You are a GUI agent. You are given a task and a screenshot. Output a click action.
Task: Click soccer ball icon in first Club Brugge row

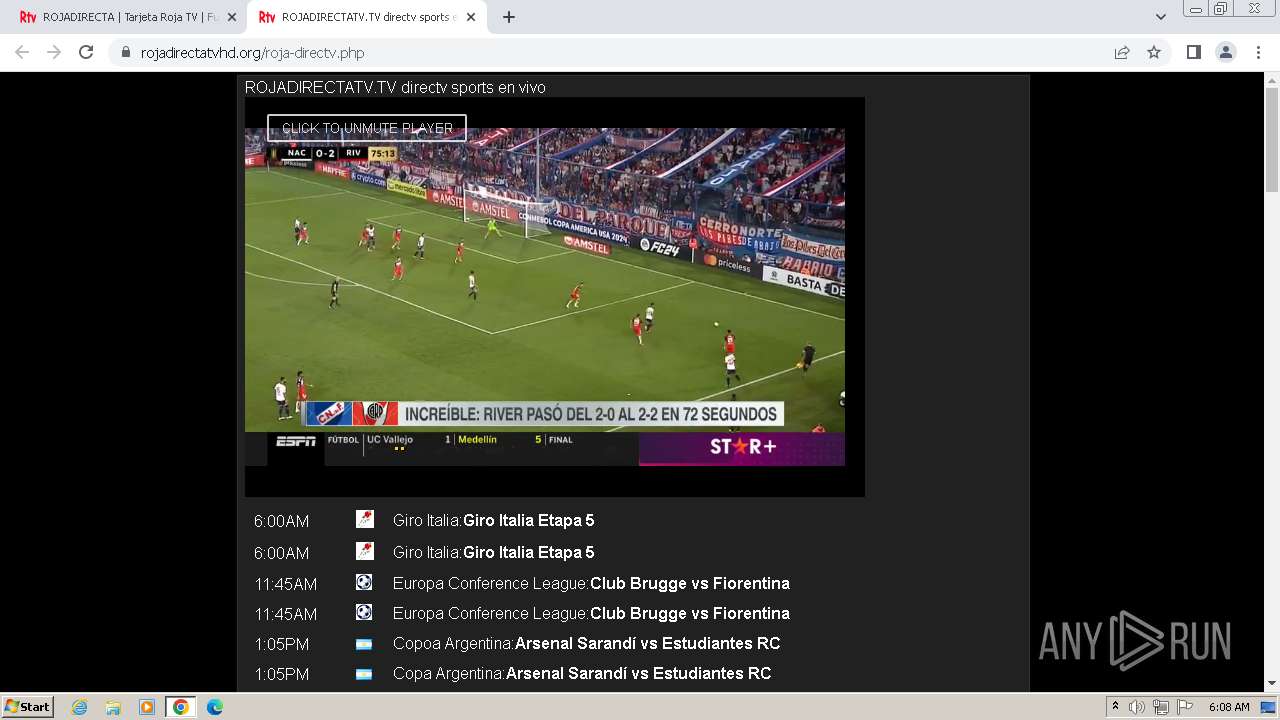364,581
